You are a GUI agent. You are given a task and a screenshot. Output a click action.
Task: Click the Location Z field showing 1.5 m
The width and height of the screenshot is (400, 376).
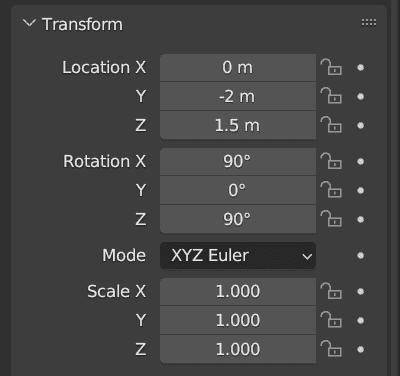pyautogui.click(x=238, y=125)
